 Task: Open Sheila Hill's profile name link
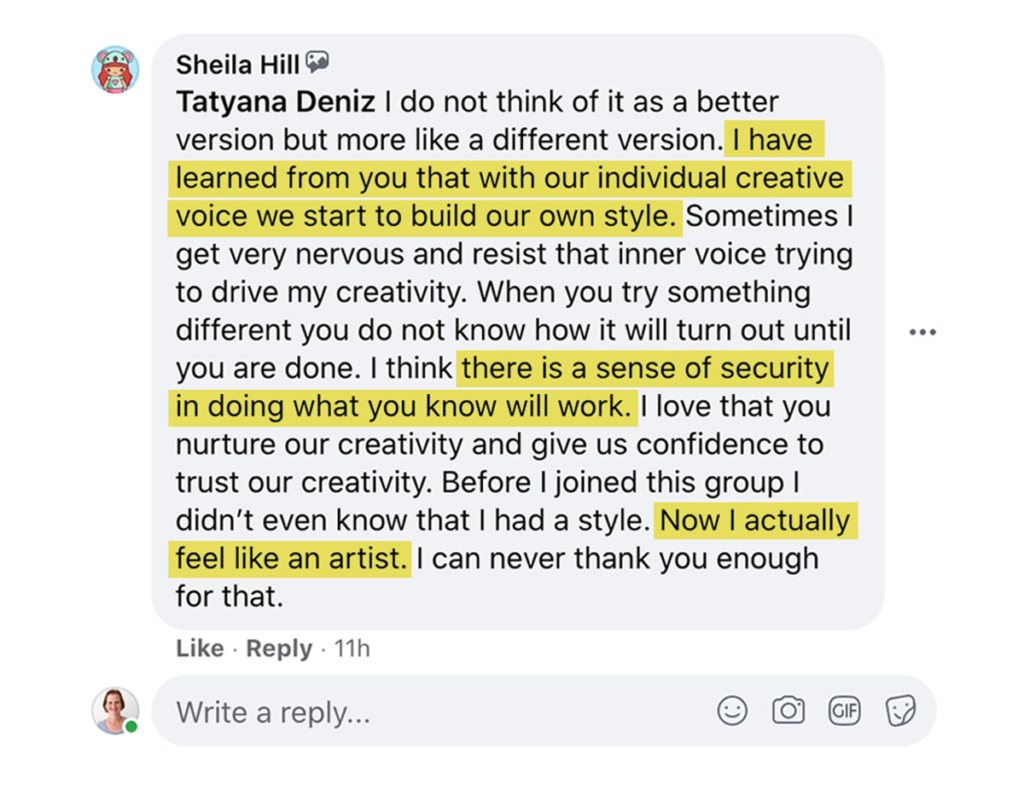pos(237,65)
